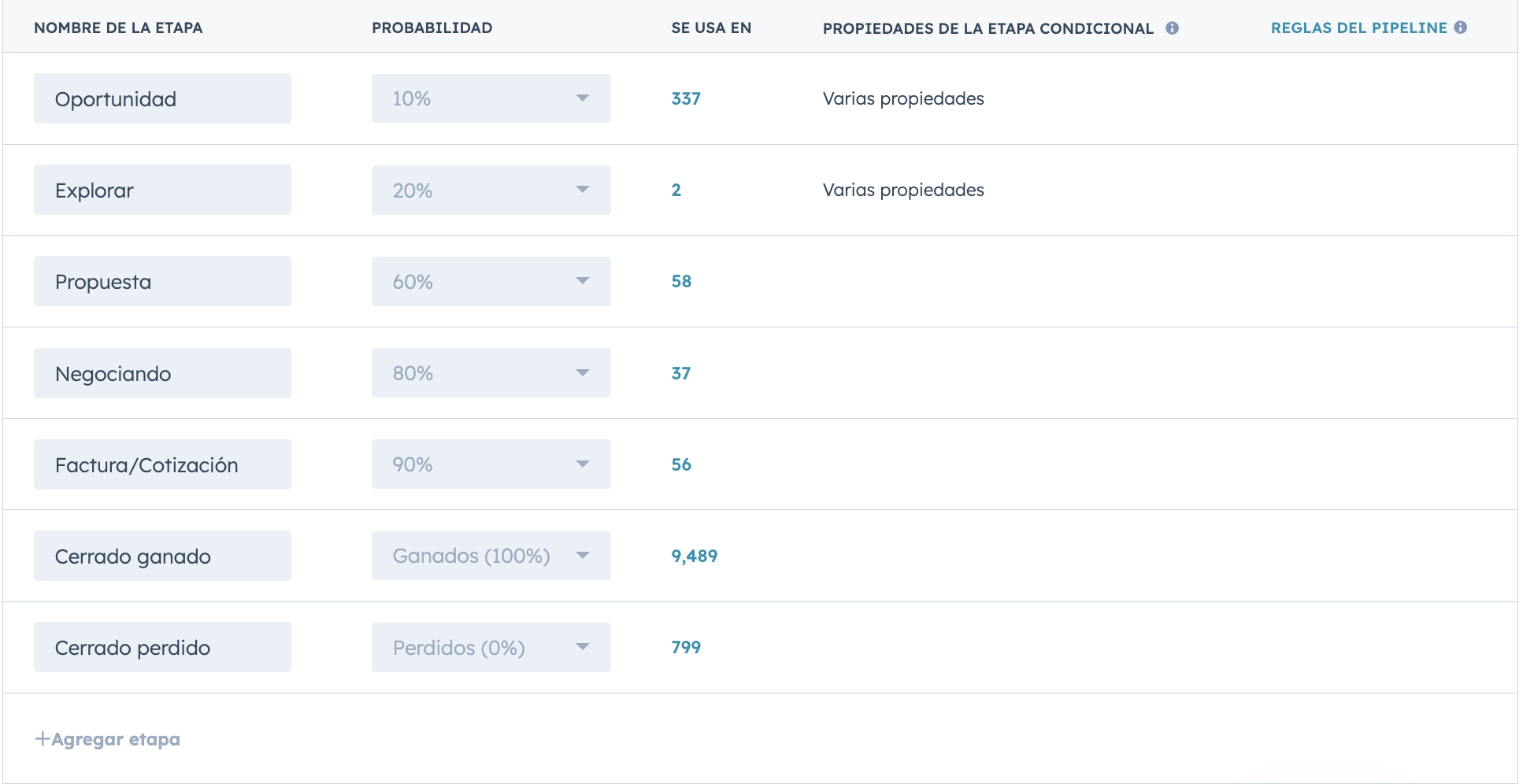
Task: Open the 337 deals count link
Action: point(685,99)
